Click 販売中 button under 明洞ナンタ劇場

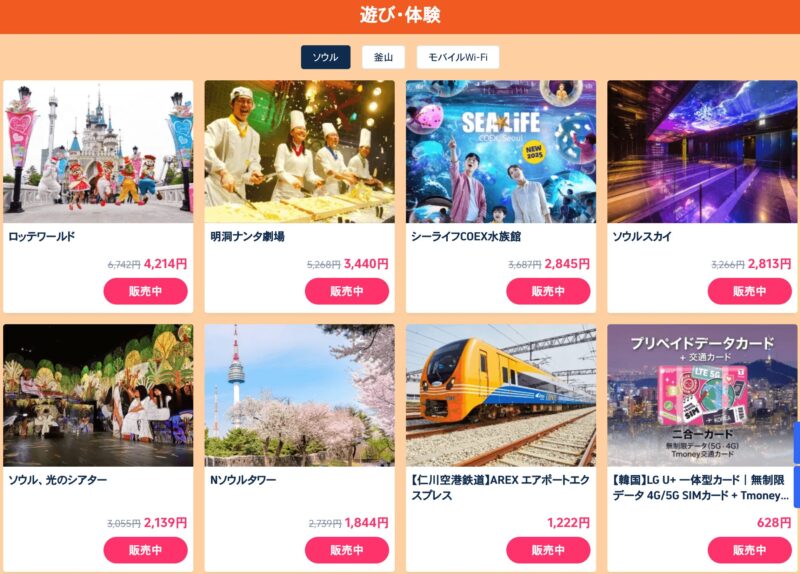click(347, 291)
